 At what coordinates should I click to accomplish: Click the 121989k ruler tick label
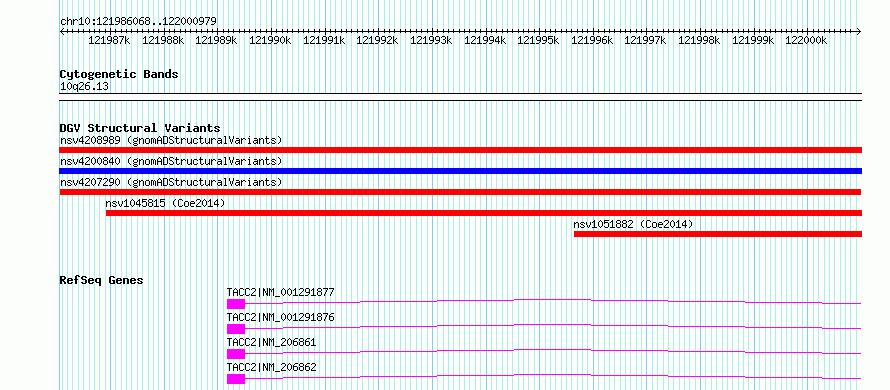coord(216,40)
